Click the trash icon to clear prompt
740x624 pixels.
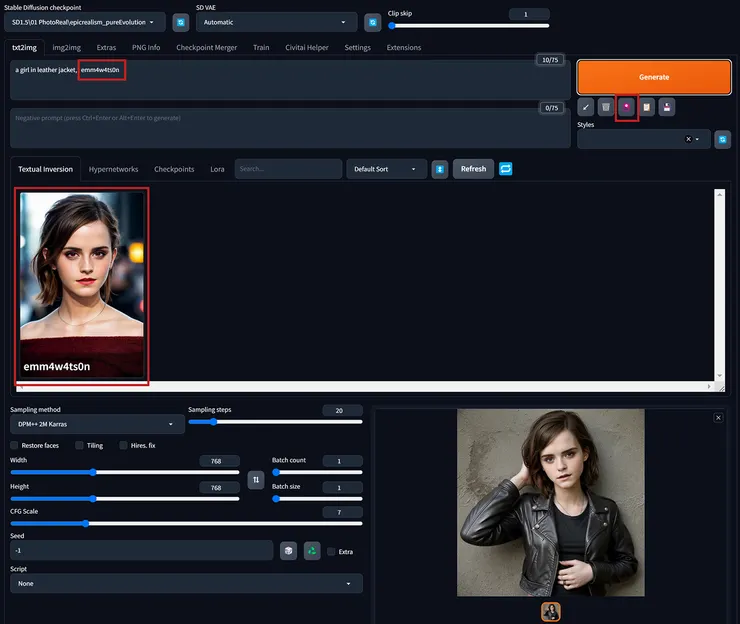pyautogui.click(x=605, y=106)
